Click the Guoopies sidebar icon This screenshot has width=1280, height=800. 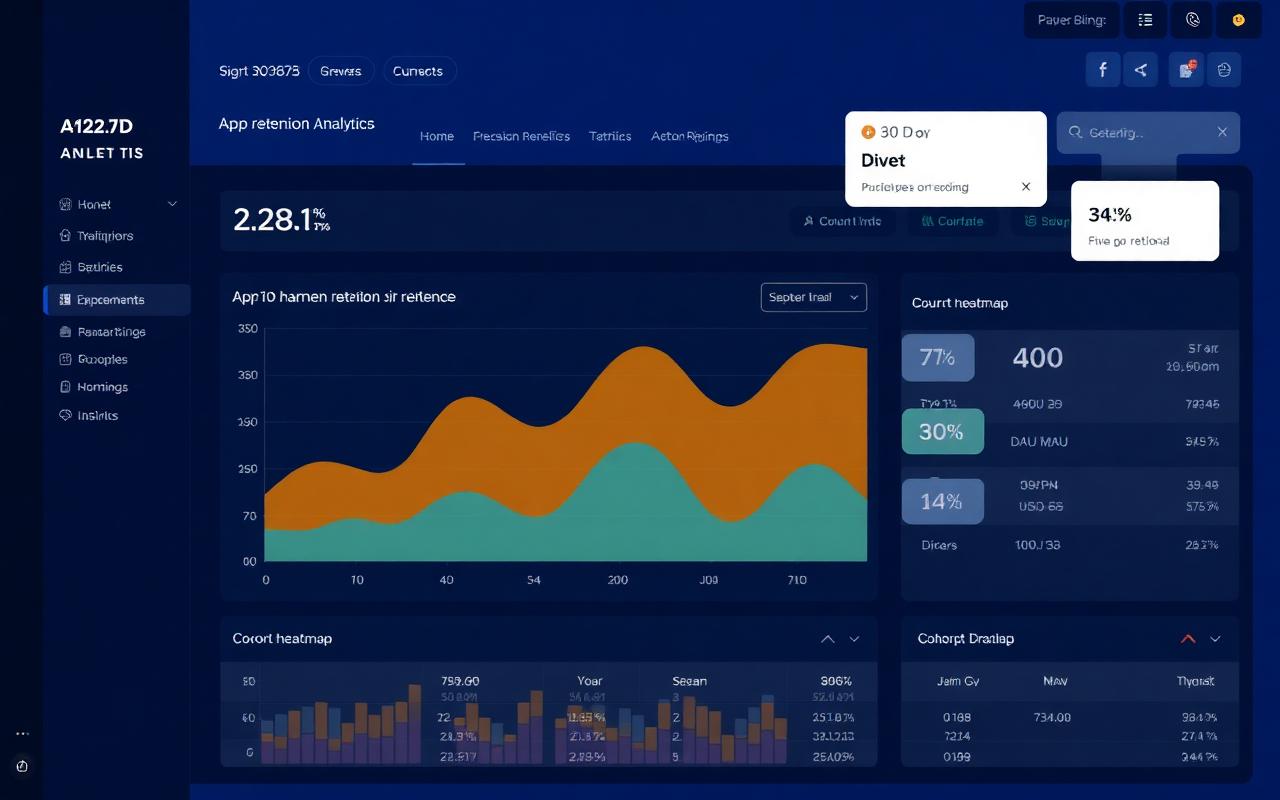click(66, 359)
